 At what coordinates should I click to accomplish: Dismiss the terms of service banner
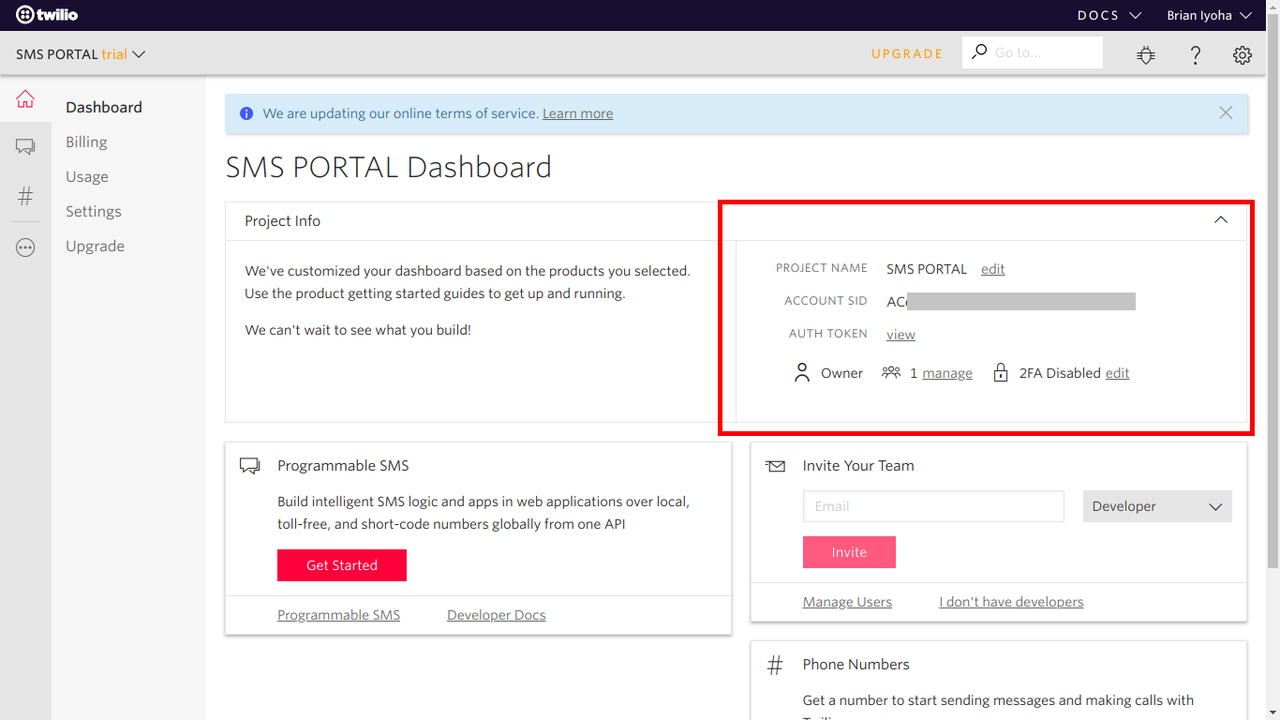tap(1225, 113)
